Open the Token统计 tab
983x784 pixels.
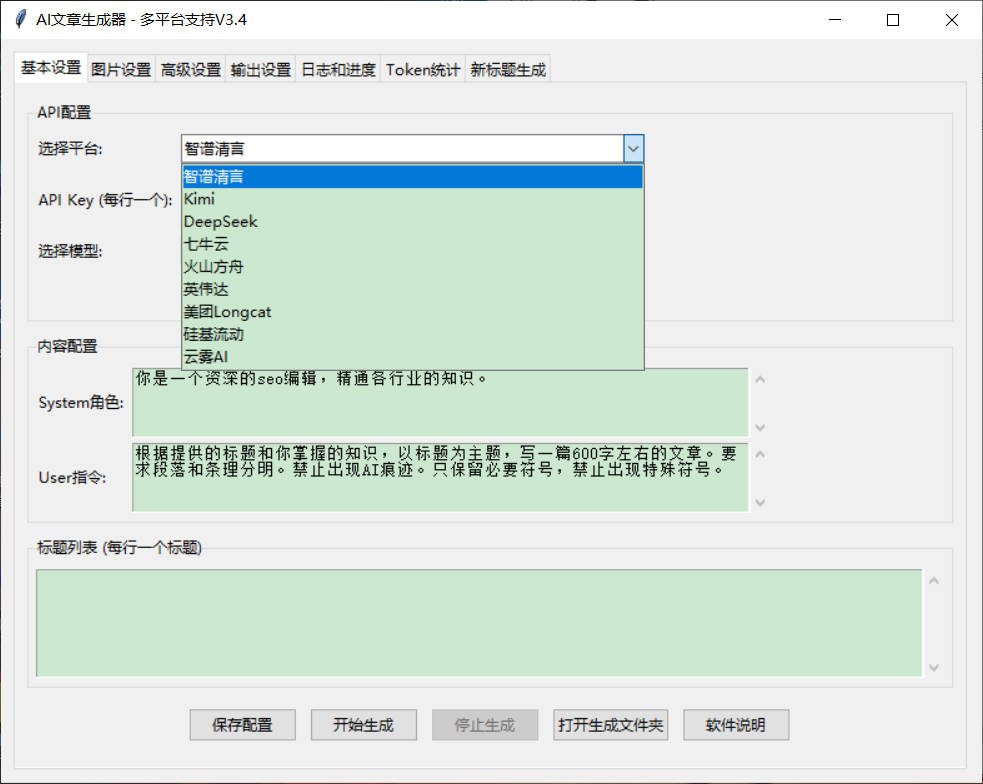tap(423, 70)
